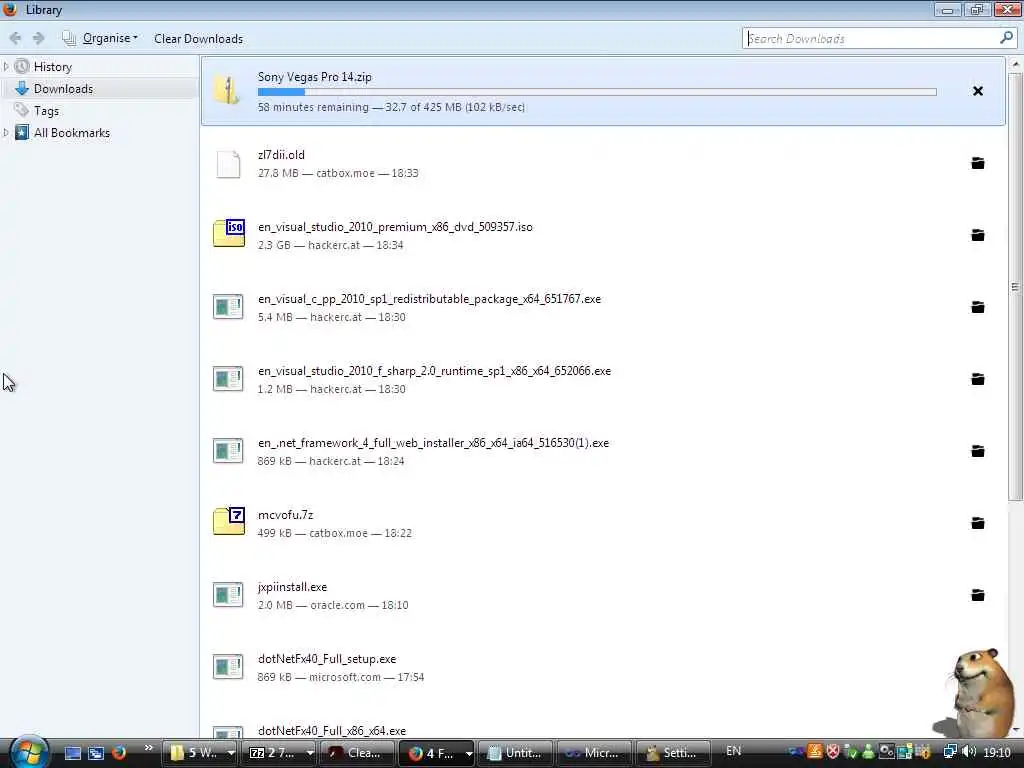Image resolution: width=1024 pixels, height=768 pixels.
Task: Click the 19:10 taskbar clock
Action: tap(997, 753)
